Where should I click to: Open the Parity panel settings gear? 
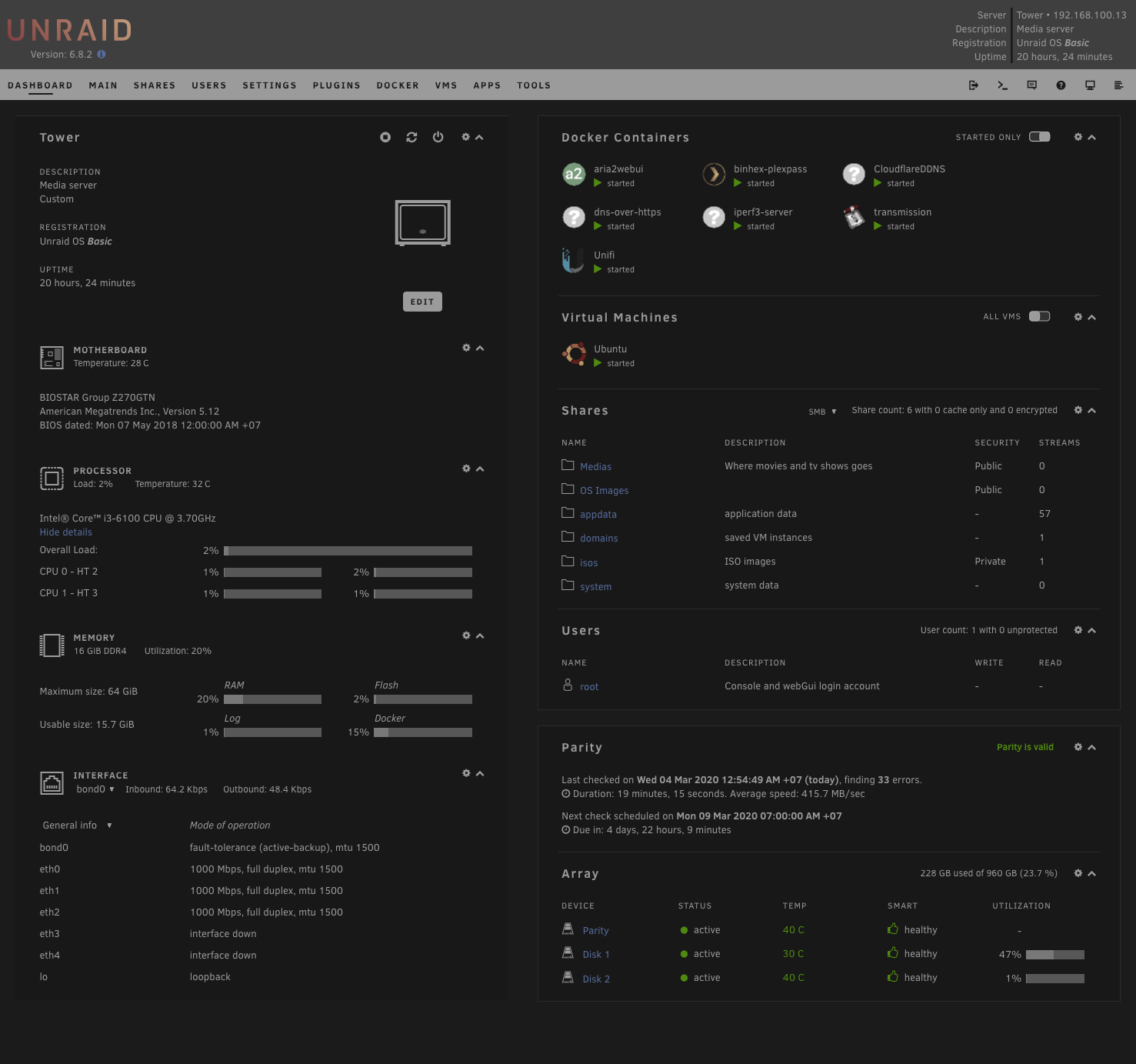(1078, 746)
